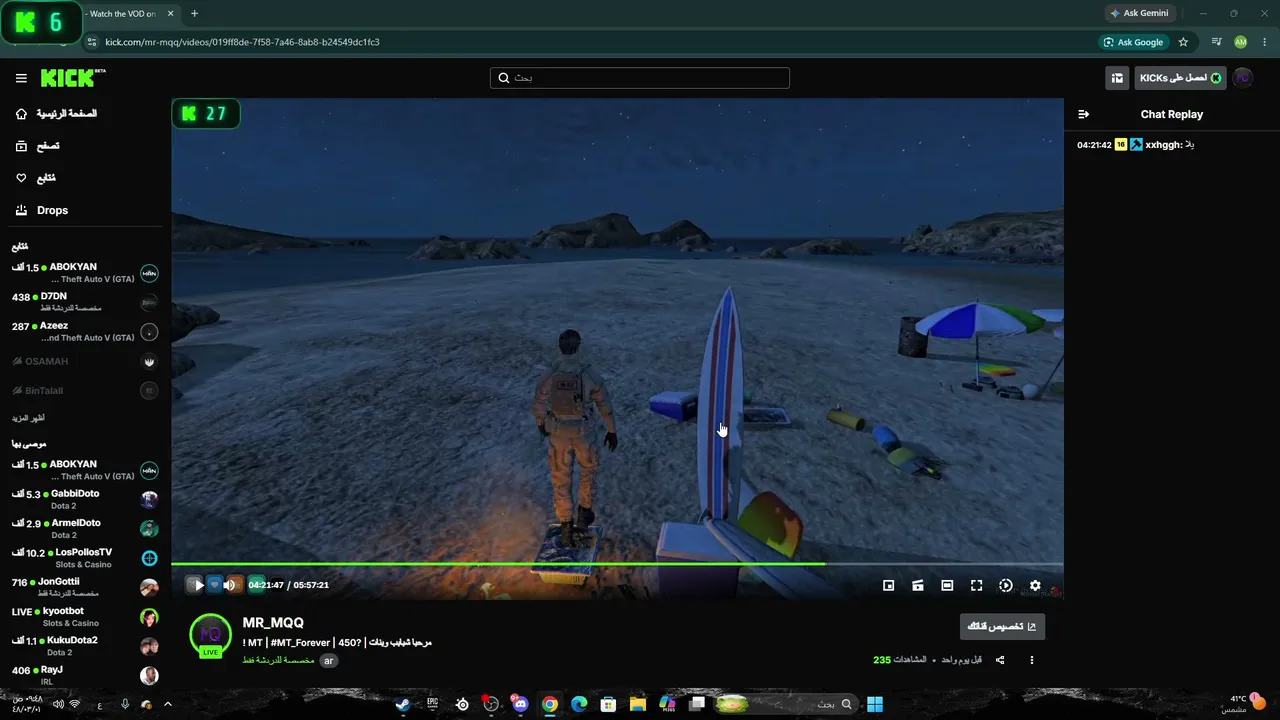Click the ar language tag

tap(328, 661)
